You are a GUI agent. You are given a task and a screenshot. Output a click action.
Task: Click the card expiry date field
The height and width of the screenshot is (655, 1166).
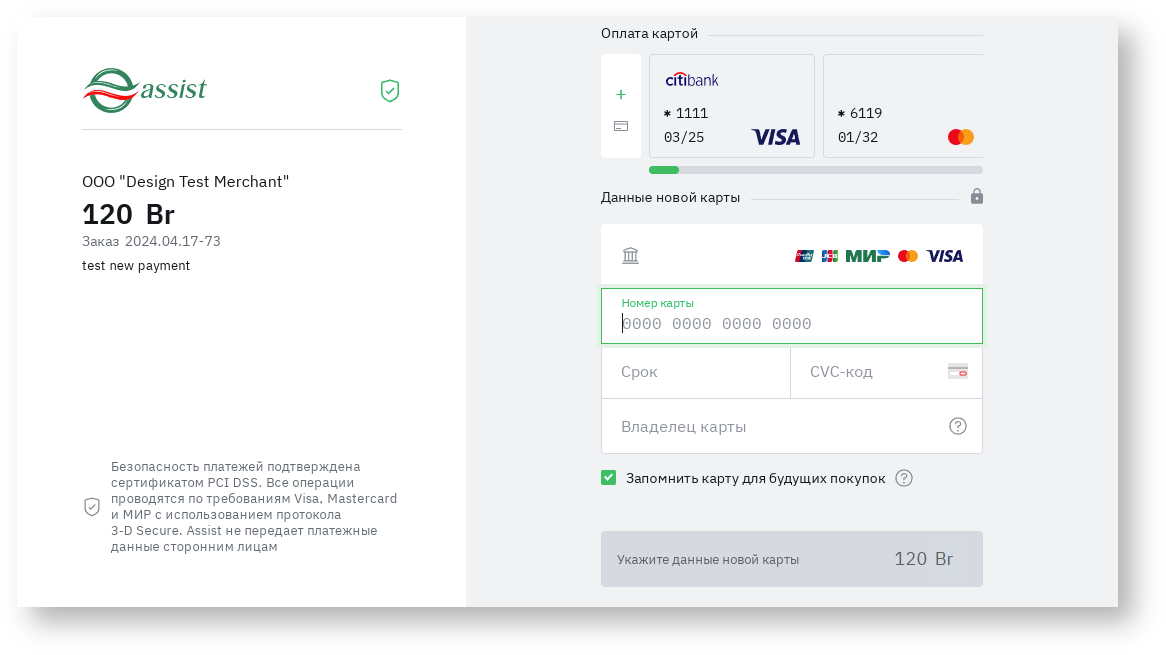coord(696,372)
